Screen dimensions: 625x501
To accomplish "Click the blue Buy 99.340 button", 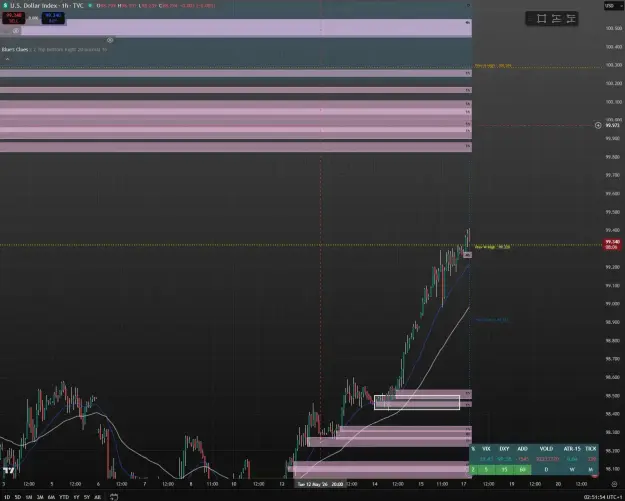I will coord(53,18).
